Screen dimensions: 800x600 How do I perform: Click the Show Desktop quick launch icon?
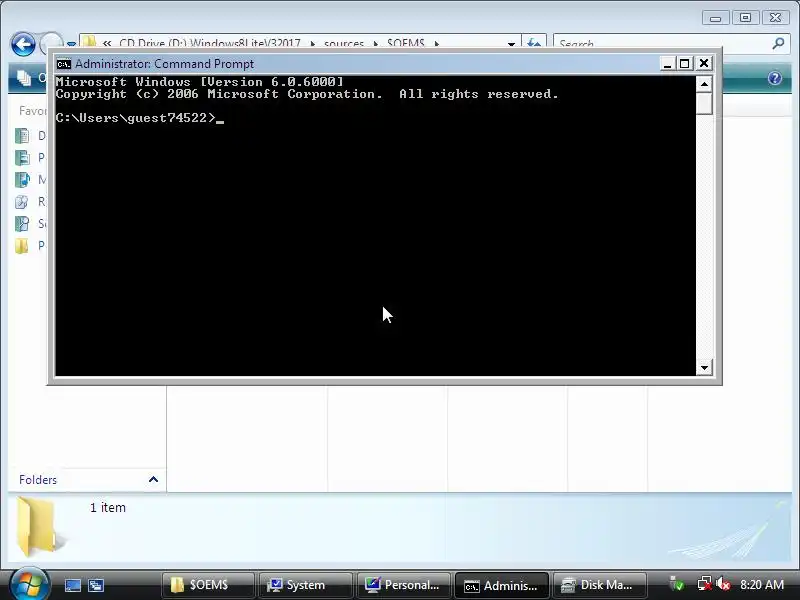pyautogui.click(x=72, y=585)
